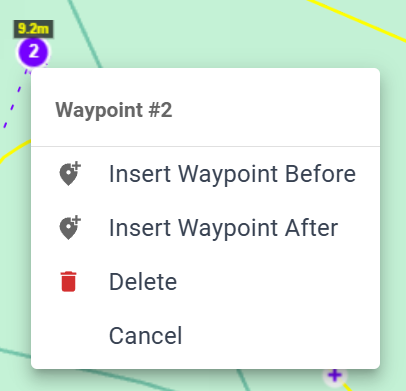406x391 pixels.
Task: Click the teal path at bottom-left corner
Action: pos(15,354)
